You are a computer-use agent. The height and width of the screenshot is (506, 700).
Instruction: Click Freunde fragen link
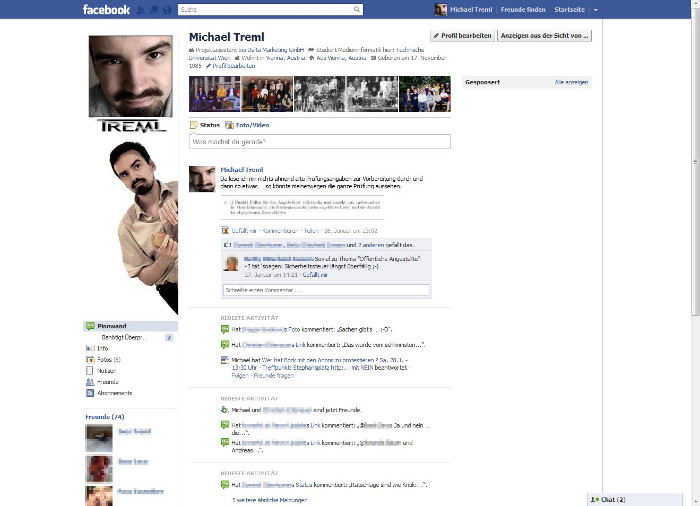(x=274, y=376)
